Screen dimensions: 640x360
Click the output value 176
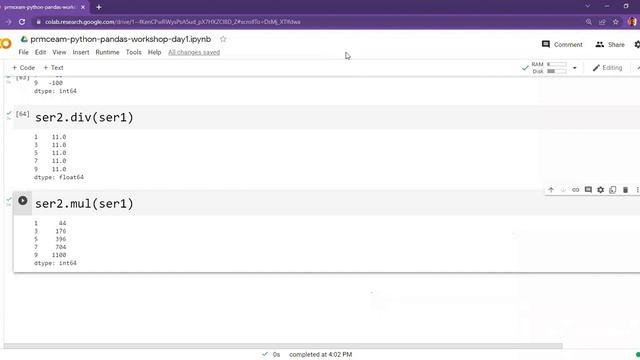[x=61, y=231]
